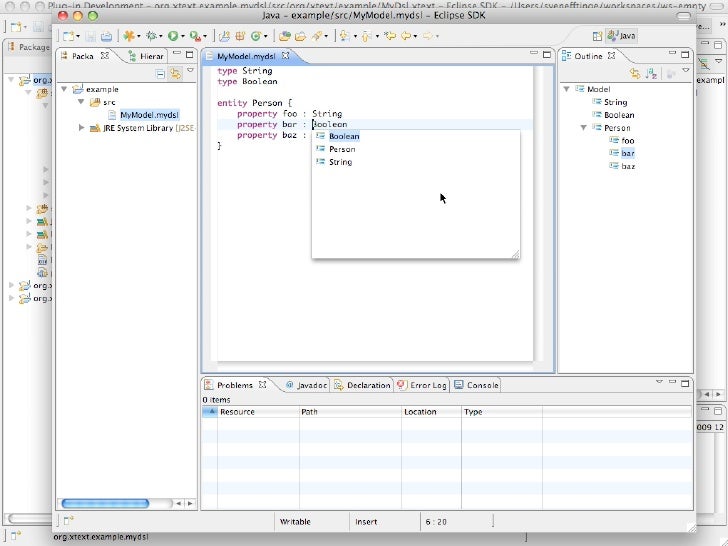Click the Search flashlight icon
The height and width of the screenshot is (546, 728).
(x=317, y=36)
